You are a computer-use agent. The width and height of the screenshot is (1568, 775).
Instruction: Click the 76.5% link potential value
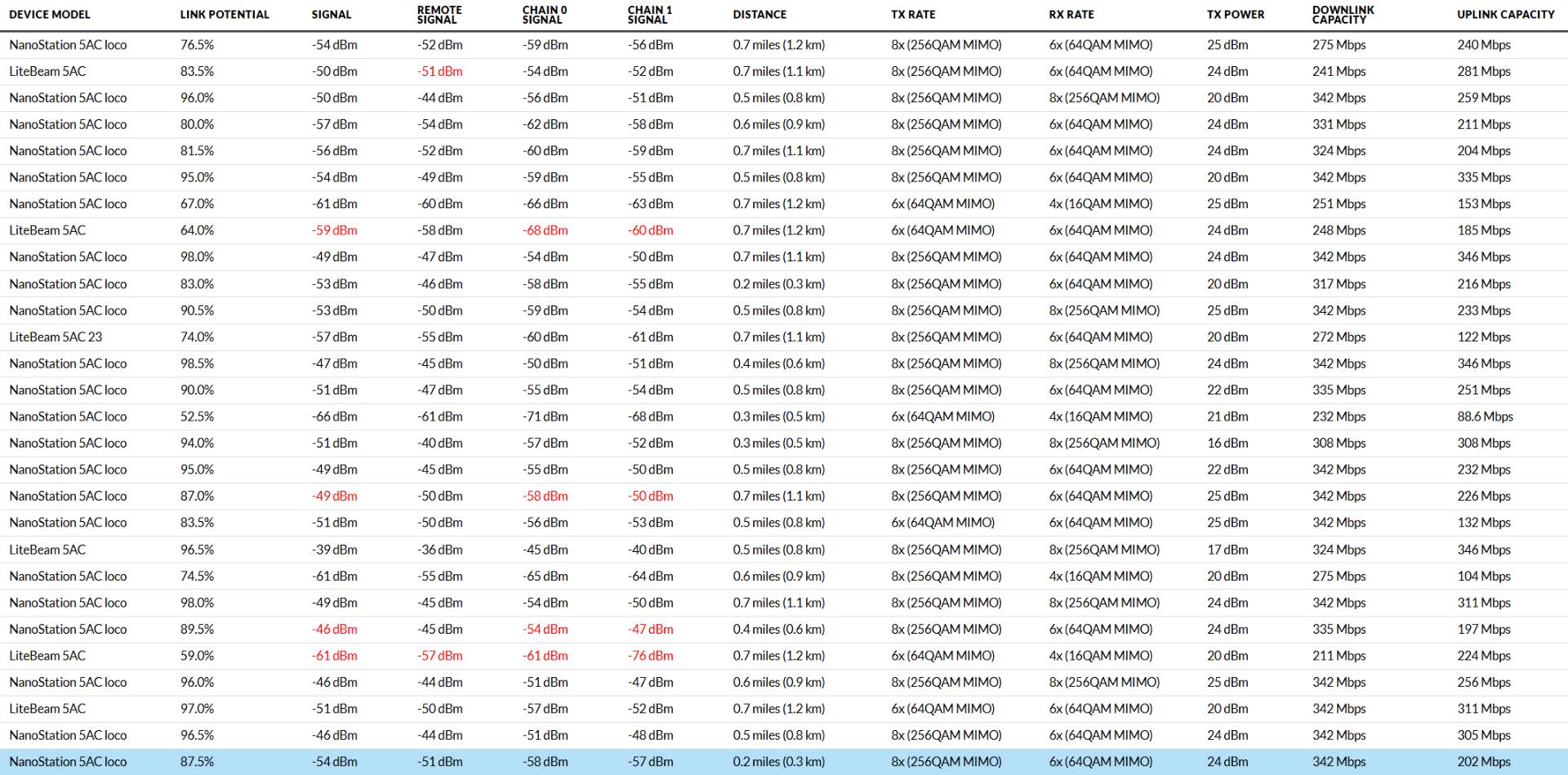click(x=197, y=45)
